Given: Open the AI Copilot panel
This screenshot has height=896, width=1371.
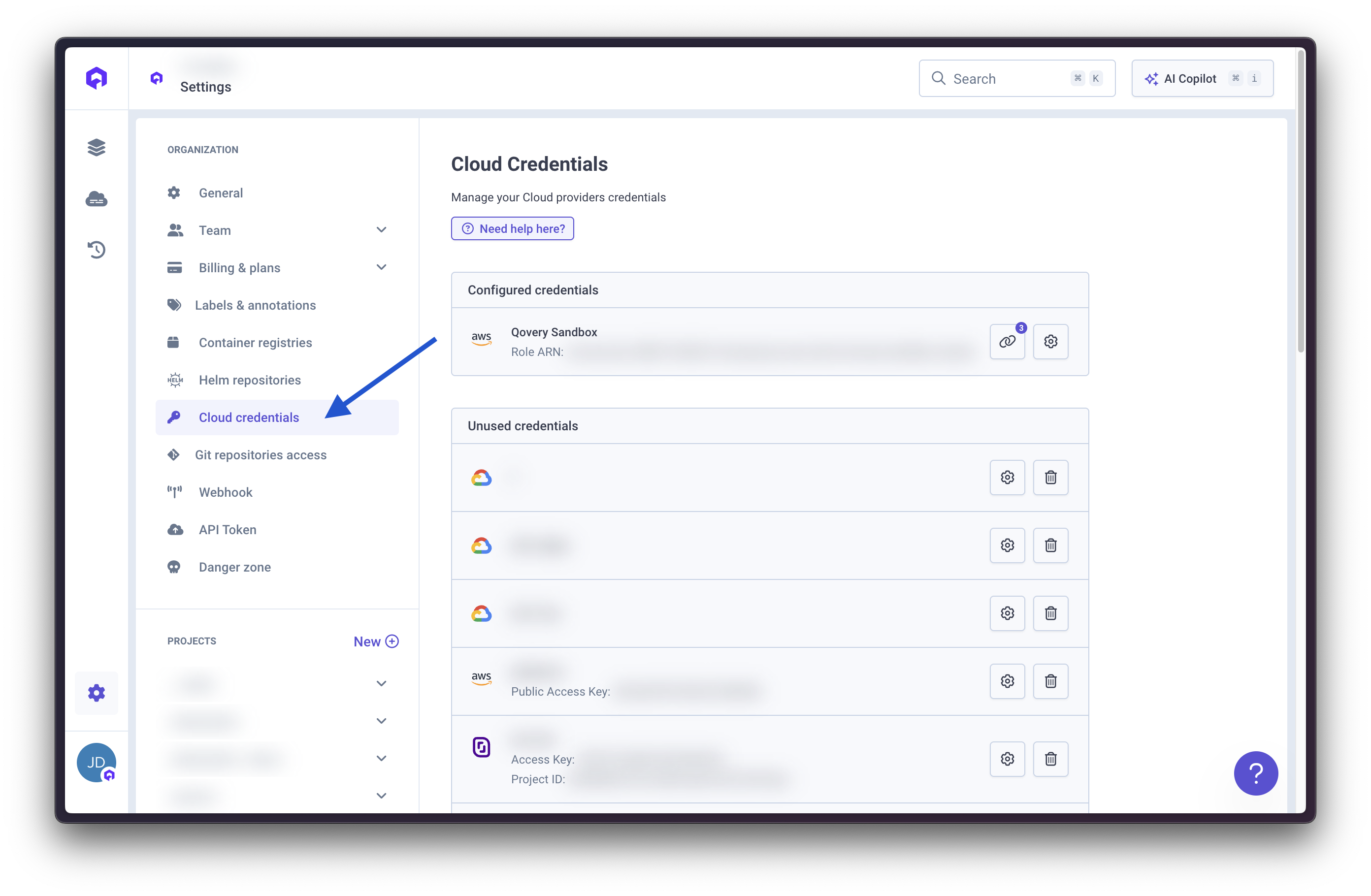Looking at the screenshot, I should [1202, 78].
